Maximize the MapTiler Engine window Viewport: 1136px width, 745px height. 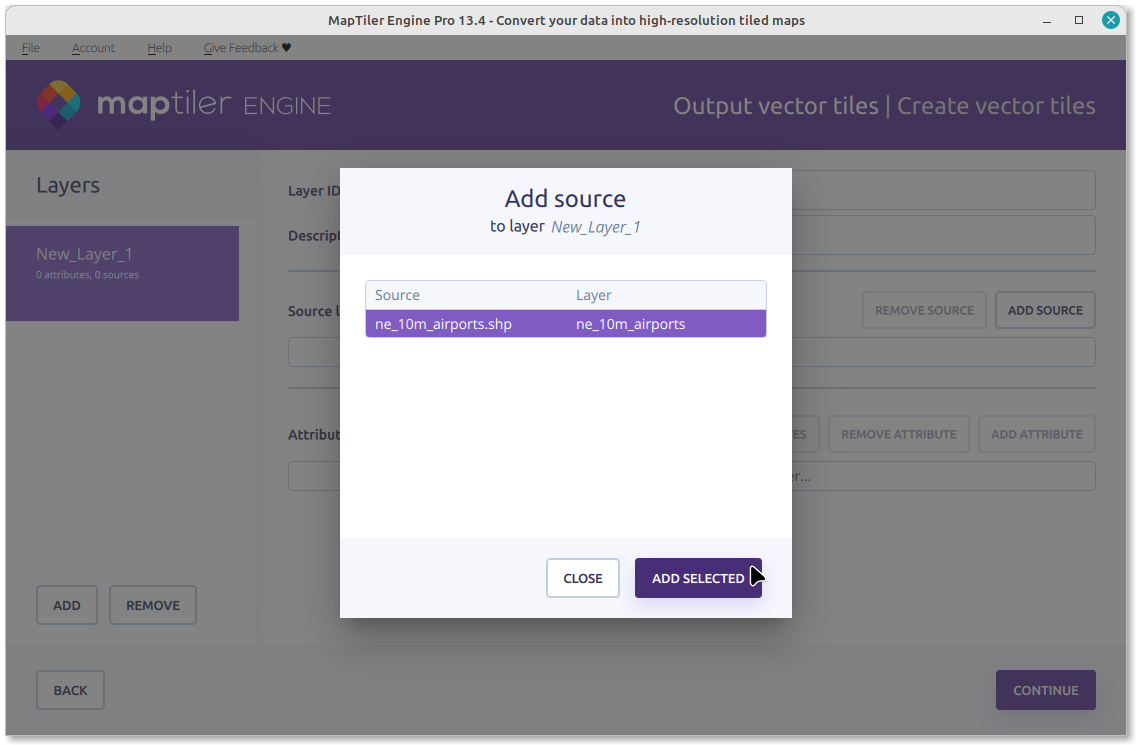click(1079, 20)
